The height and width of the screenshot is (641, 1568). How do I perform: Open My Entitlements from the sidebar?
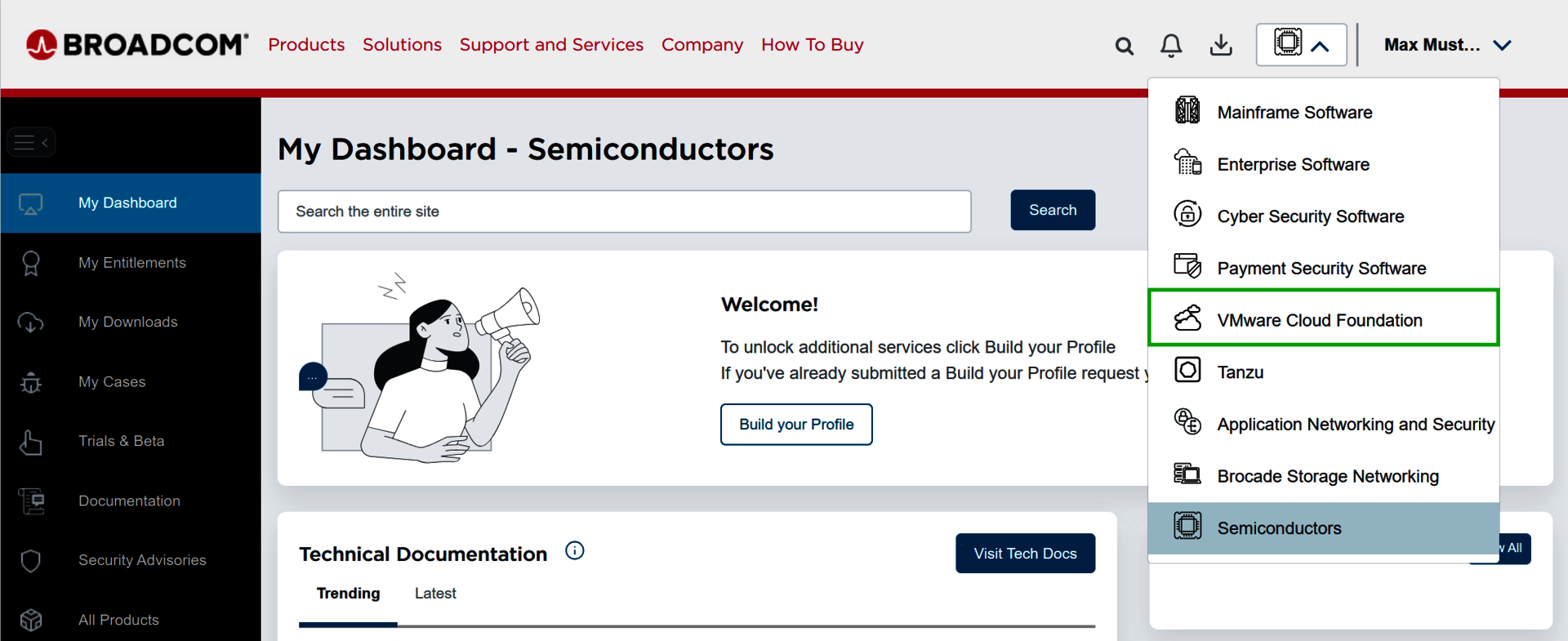pos(131,263)
